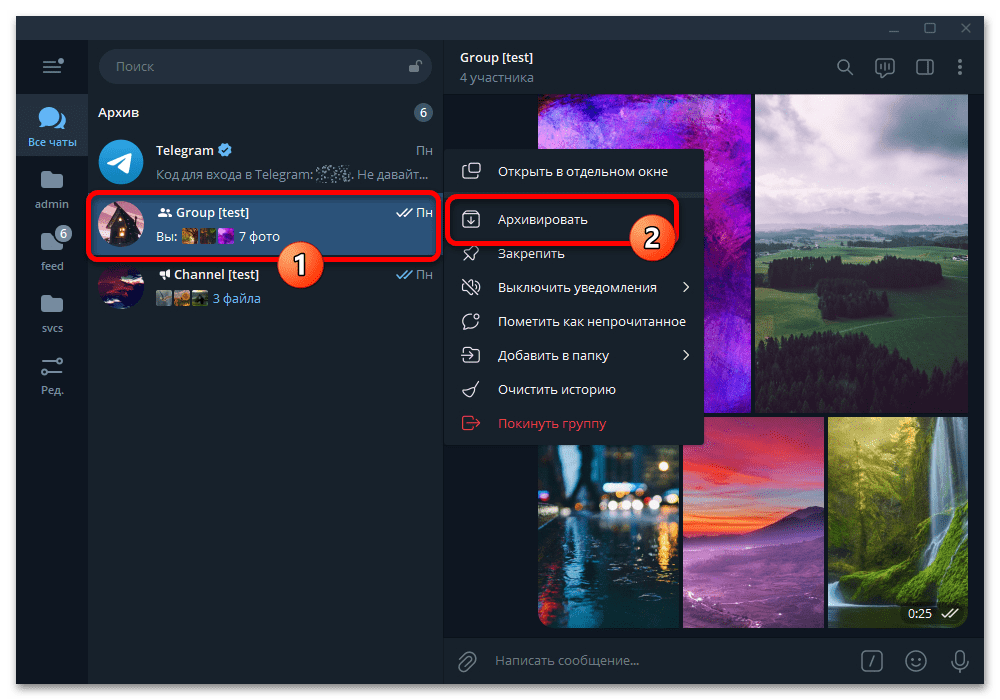Choose Добавить в папку entry
The height and width of the screenshot is (700, 1000).
click(x=574, y=355)
